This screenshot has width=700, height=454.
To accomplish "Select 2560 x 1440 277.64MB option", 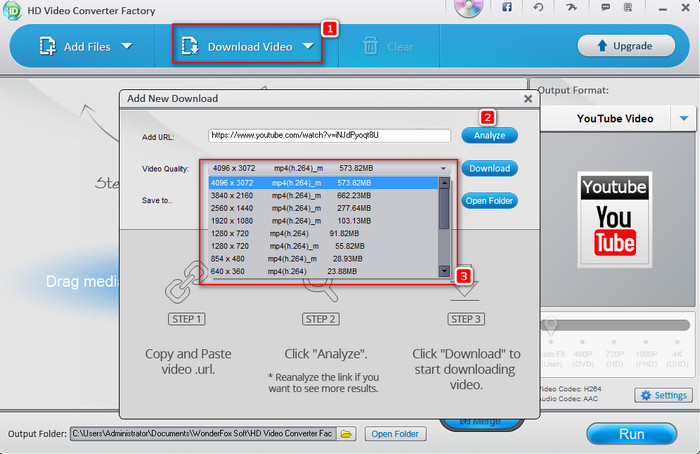I will [x=323, y=208].
